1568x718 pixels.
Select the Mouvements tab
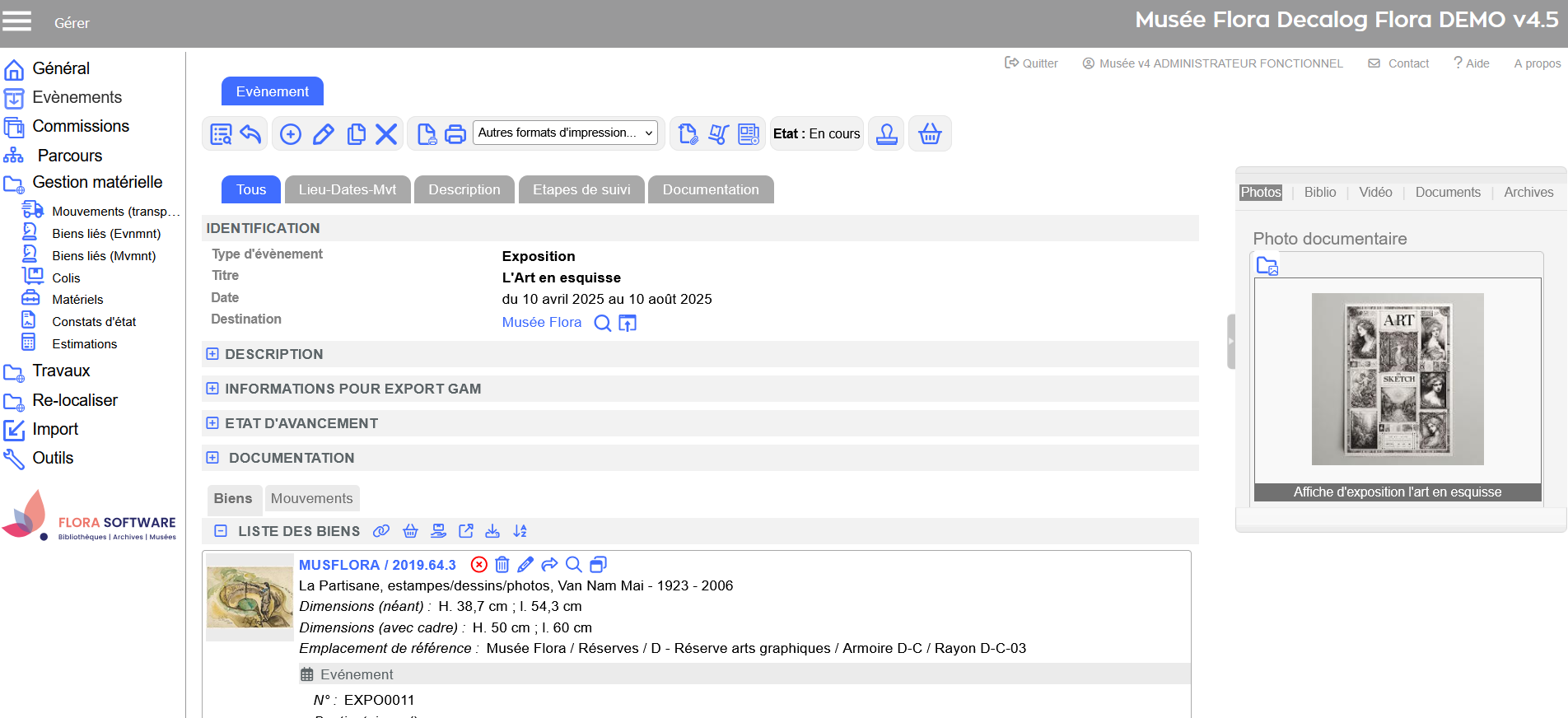click(311, 498)
